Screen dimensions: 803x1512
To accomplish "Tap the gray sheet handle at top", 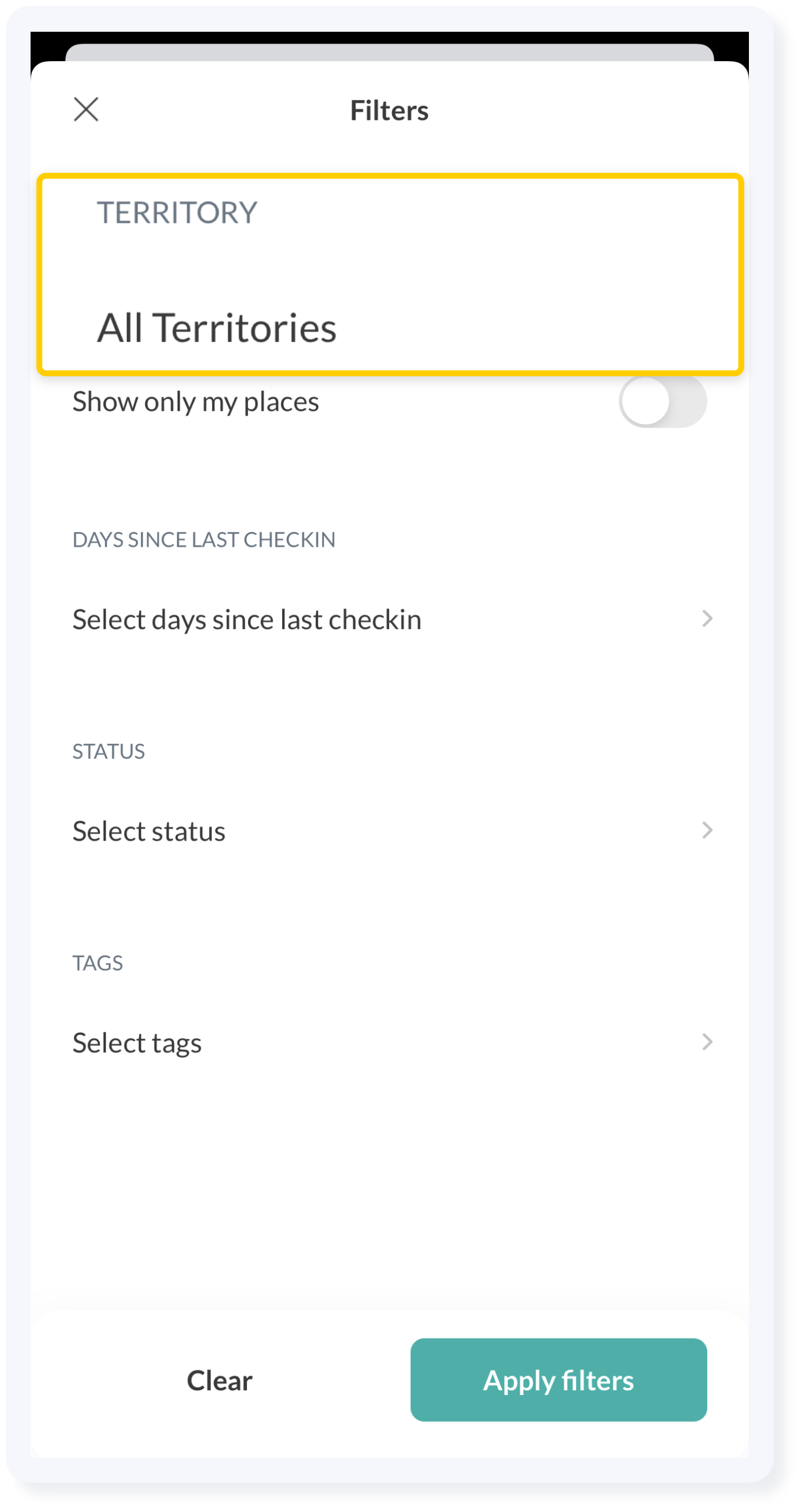I will 389,52.
